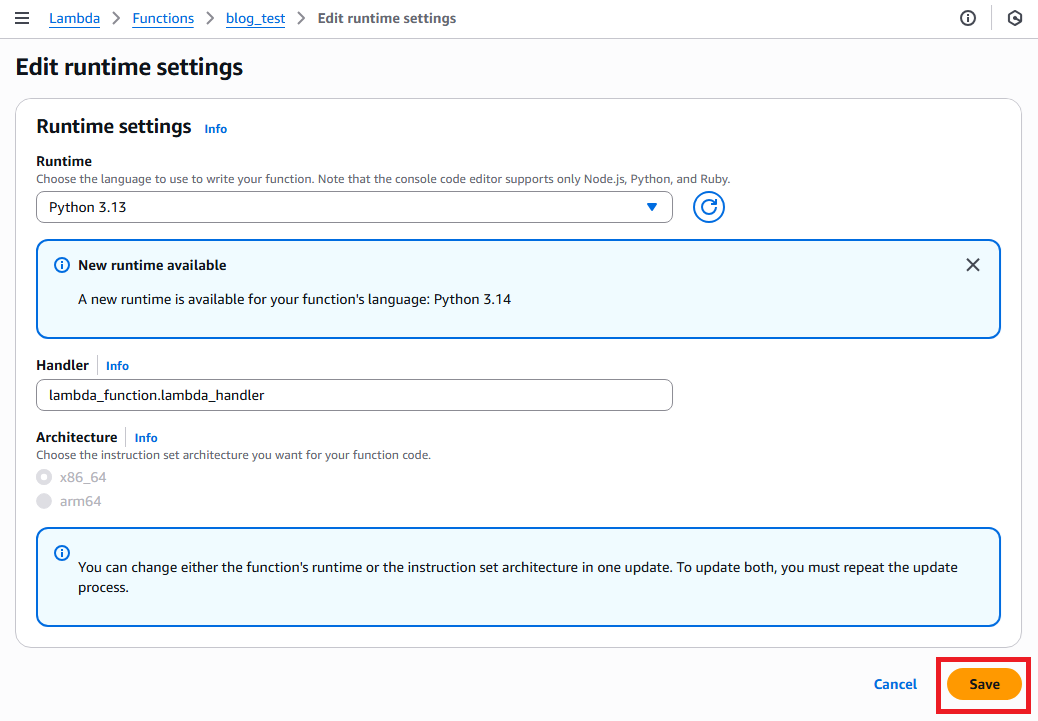Click info icon beside New runtime available
The image size is (1038, 721).
point(62,265)
